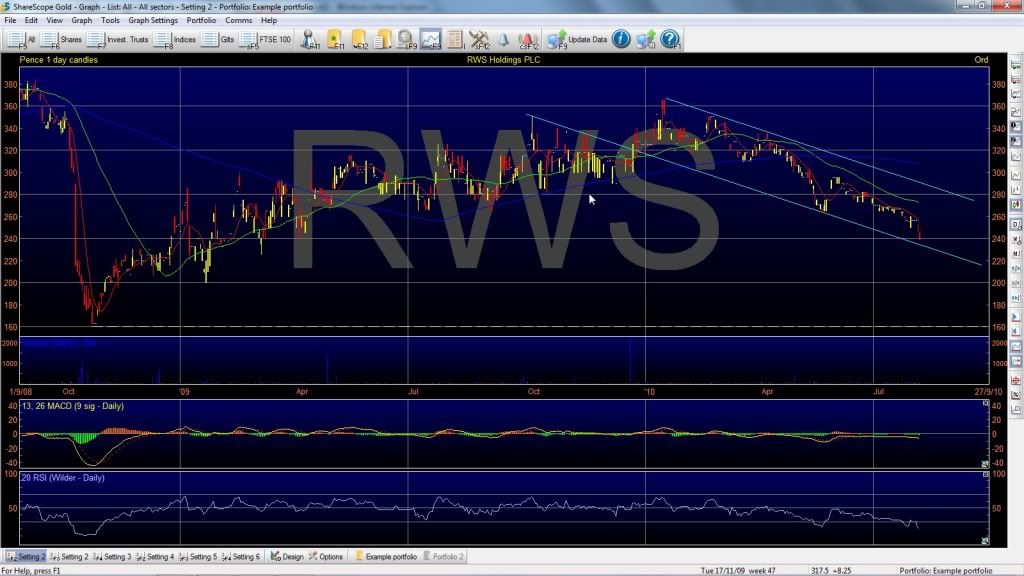The image size is (1024, 576).
Task: Click the red alarm bell icon (csF12)
Action: click(528, 40)
